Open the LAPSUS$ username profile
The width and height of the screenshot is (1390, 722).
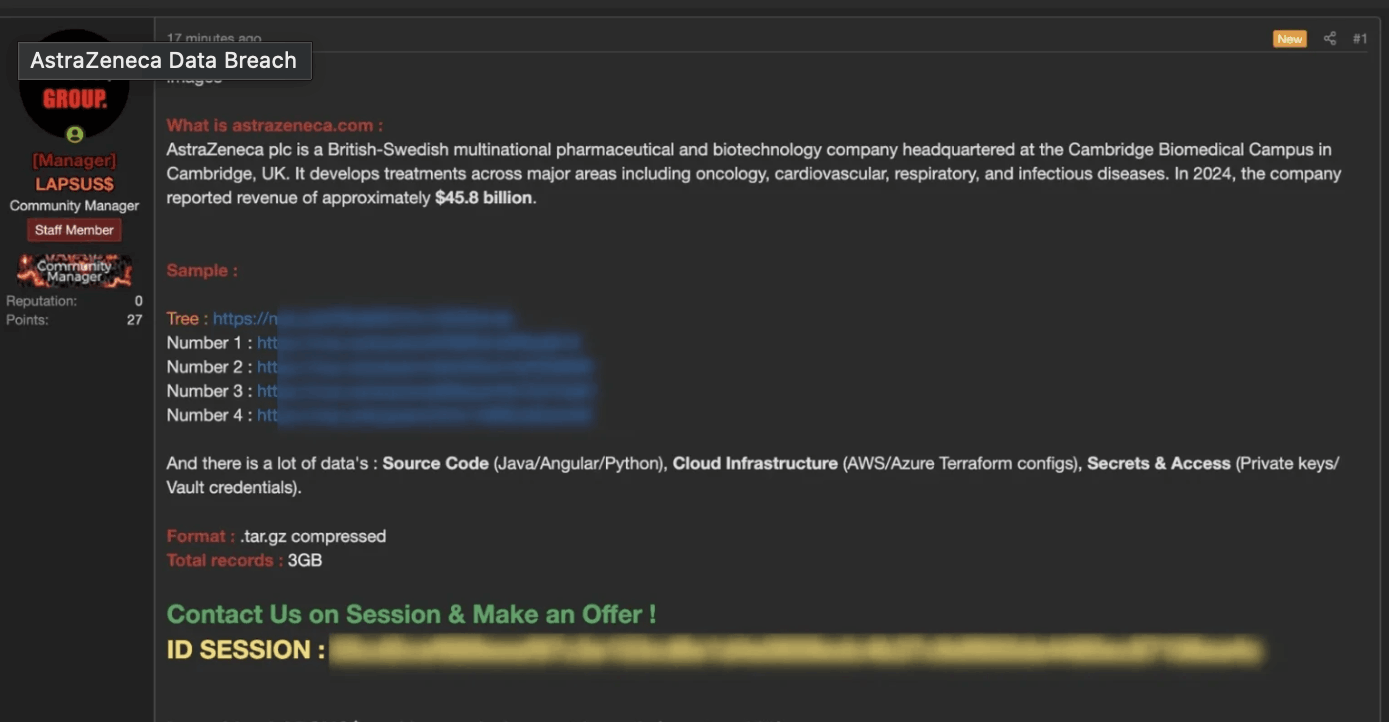click(x=74, y=183)
